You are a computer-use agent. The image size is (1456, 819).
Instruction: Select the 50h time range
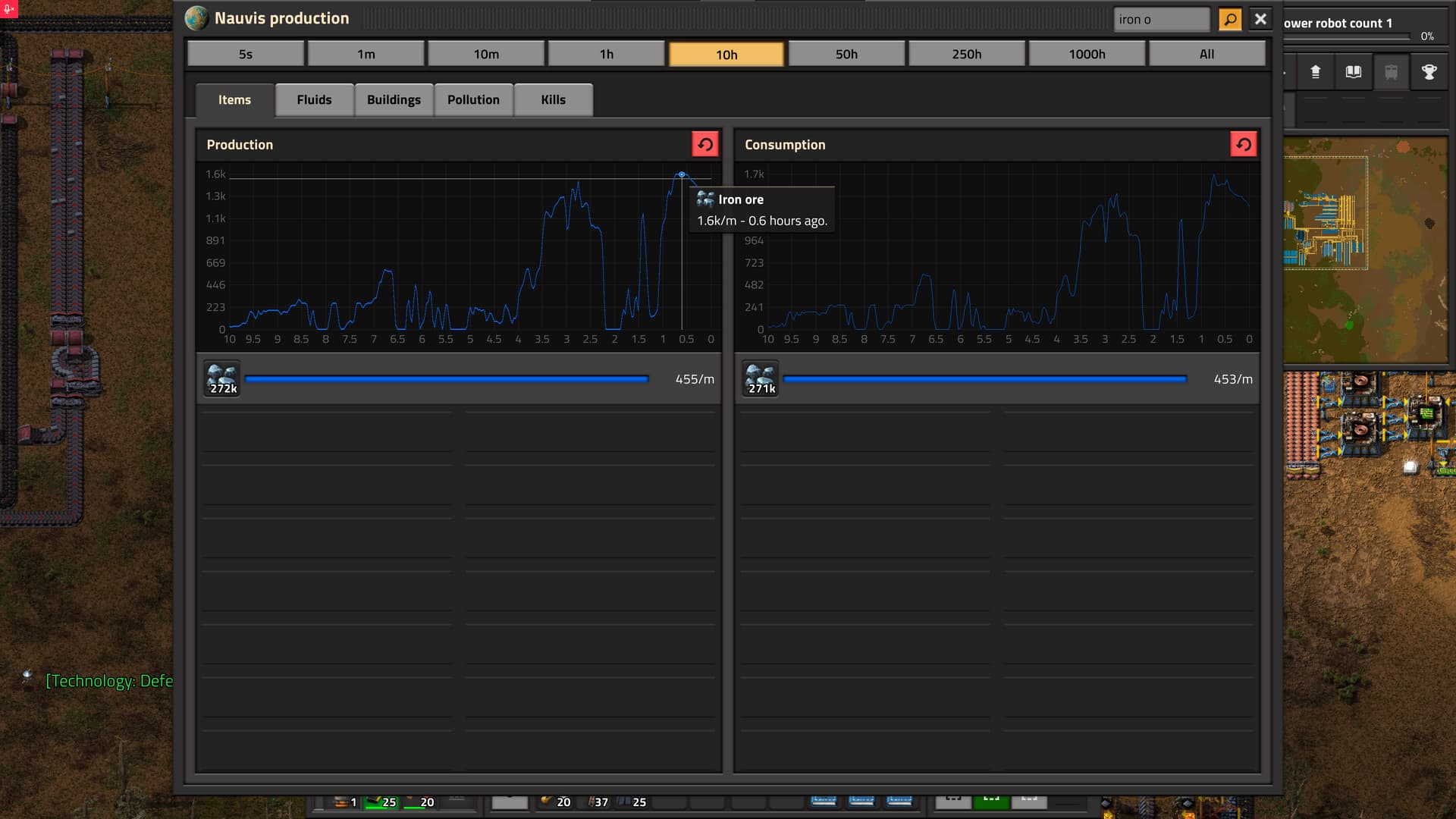846,54
